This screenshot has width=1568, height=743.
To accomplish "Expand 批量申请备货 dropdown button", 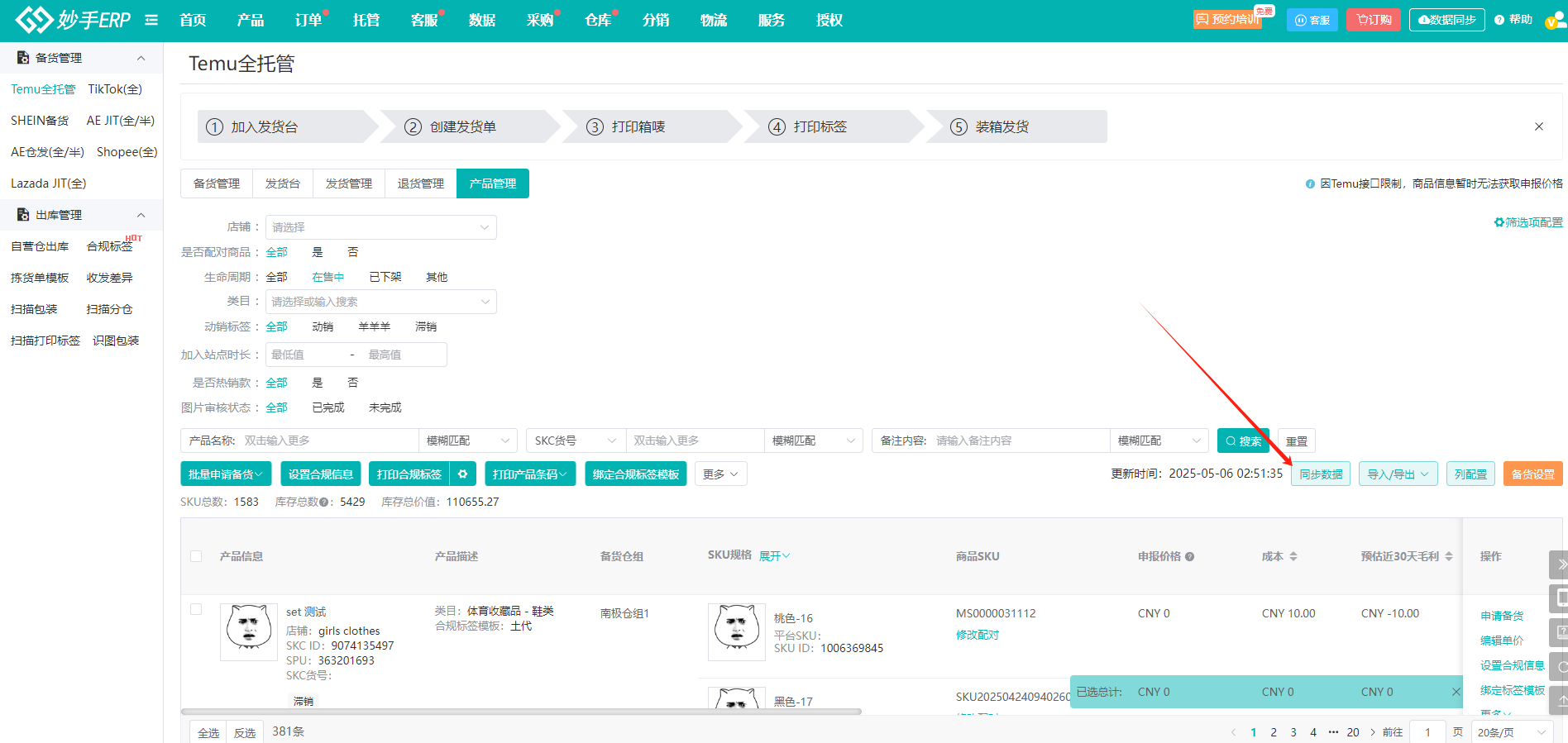I will click(226, 474).
